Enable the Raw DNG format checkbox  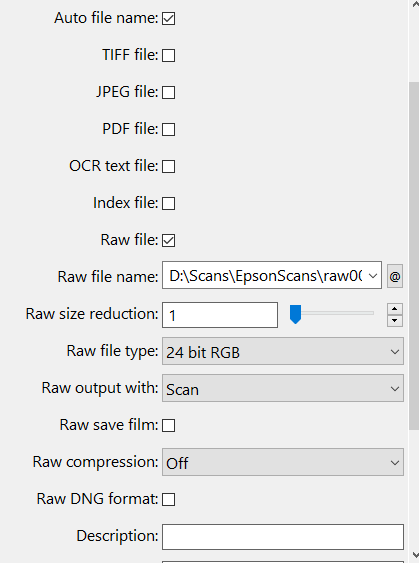pyautogui.click(x=168, y=500)
